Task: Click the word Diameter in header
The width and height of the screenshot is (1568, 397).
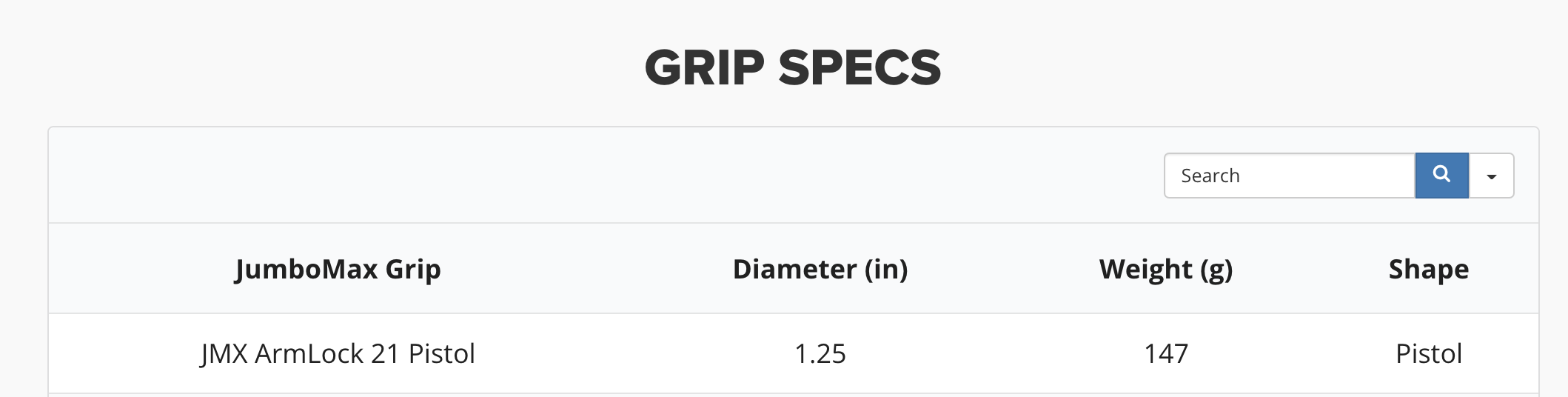Action: (794, 269)
